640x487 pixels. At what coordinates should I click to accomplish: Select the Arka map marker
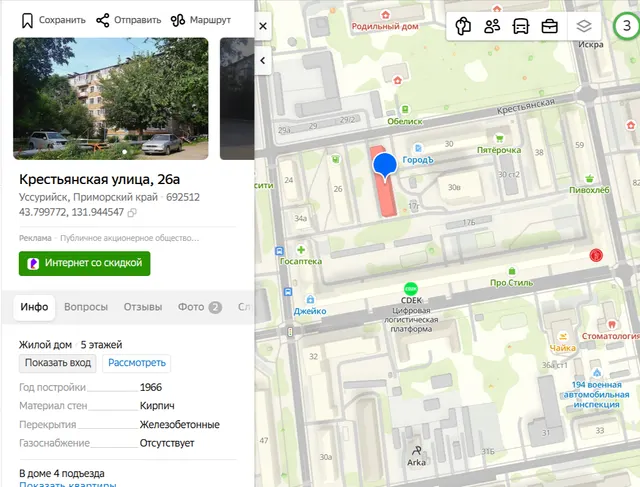point(416,451)
